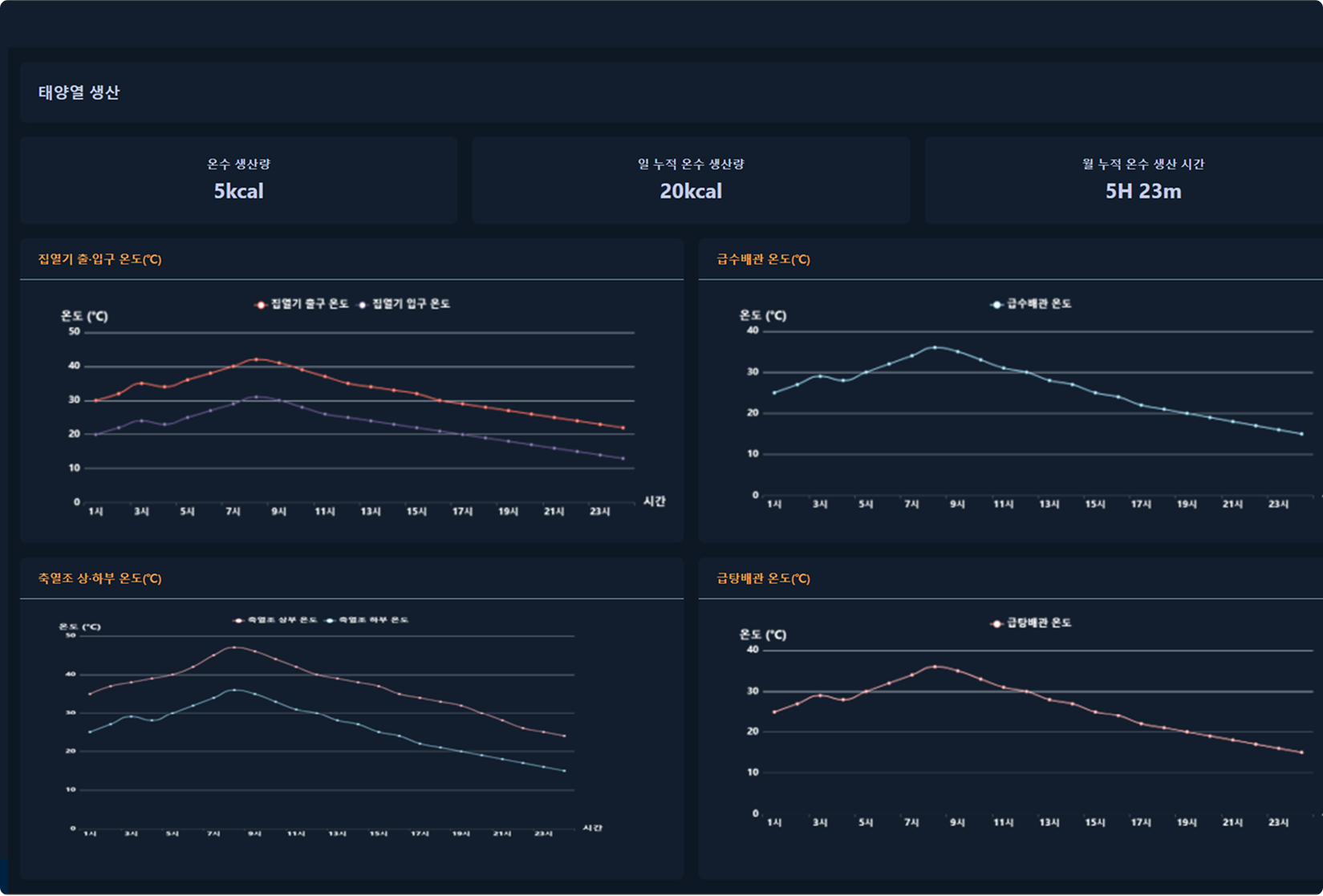The image size is (1323, 896).
Task: Click the 축열조 상·하부 온도(℃) chart title
Action: [x=99, y=578]
